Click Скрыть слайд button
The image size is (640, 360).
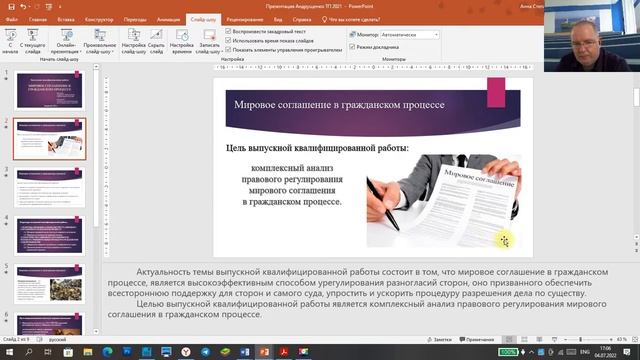[156, 41]
